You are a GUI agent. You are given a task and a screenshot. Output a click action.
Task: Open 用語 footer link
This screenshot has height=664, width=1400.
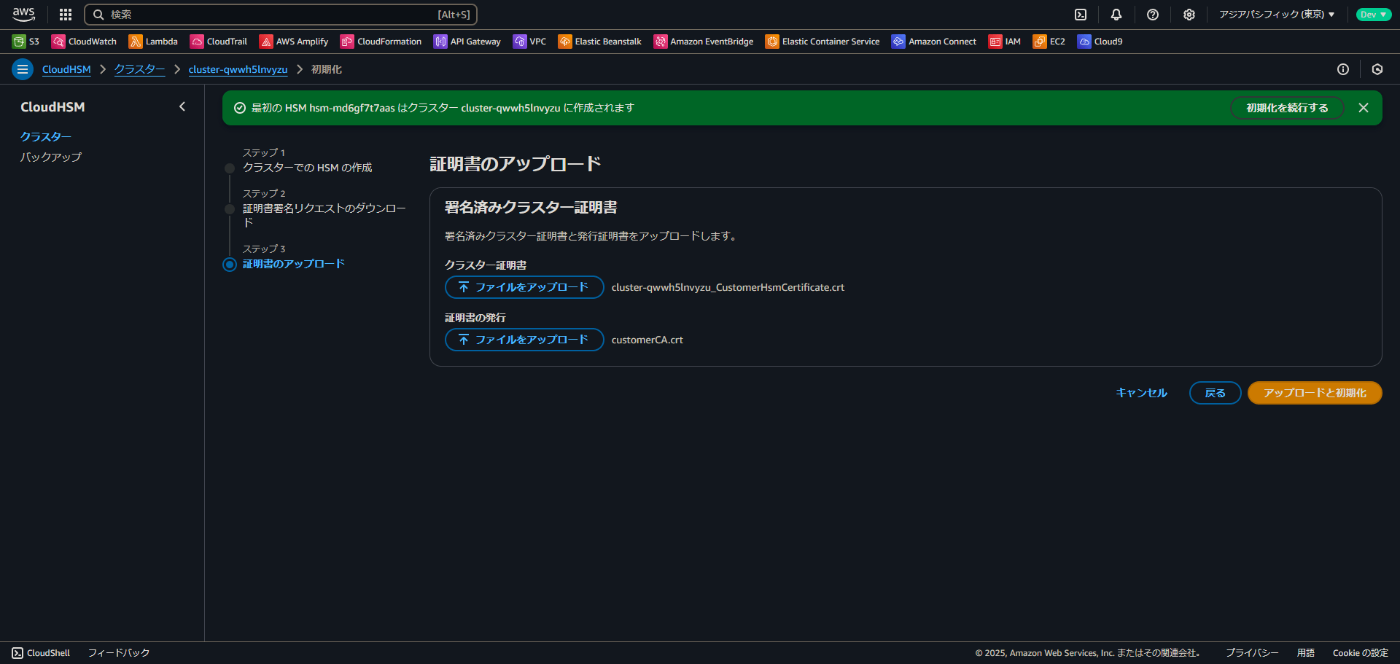coord(1306,653)
